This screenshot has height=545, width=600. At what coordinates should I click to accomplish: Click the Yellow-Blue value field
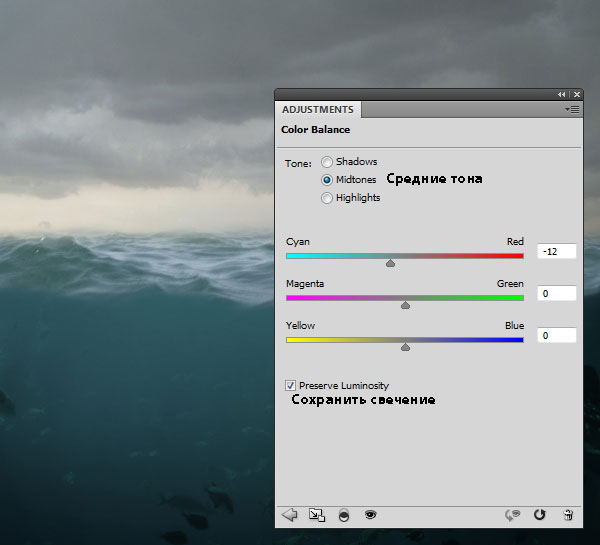pyautogui.click(x=556, y=336)
